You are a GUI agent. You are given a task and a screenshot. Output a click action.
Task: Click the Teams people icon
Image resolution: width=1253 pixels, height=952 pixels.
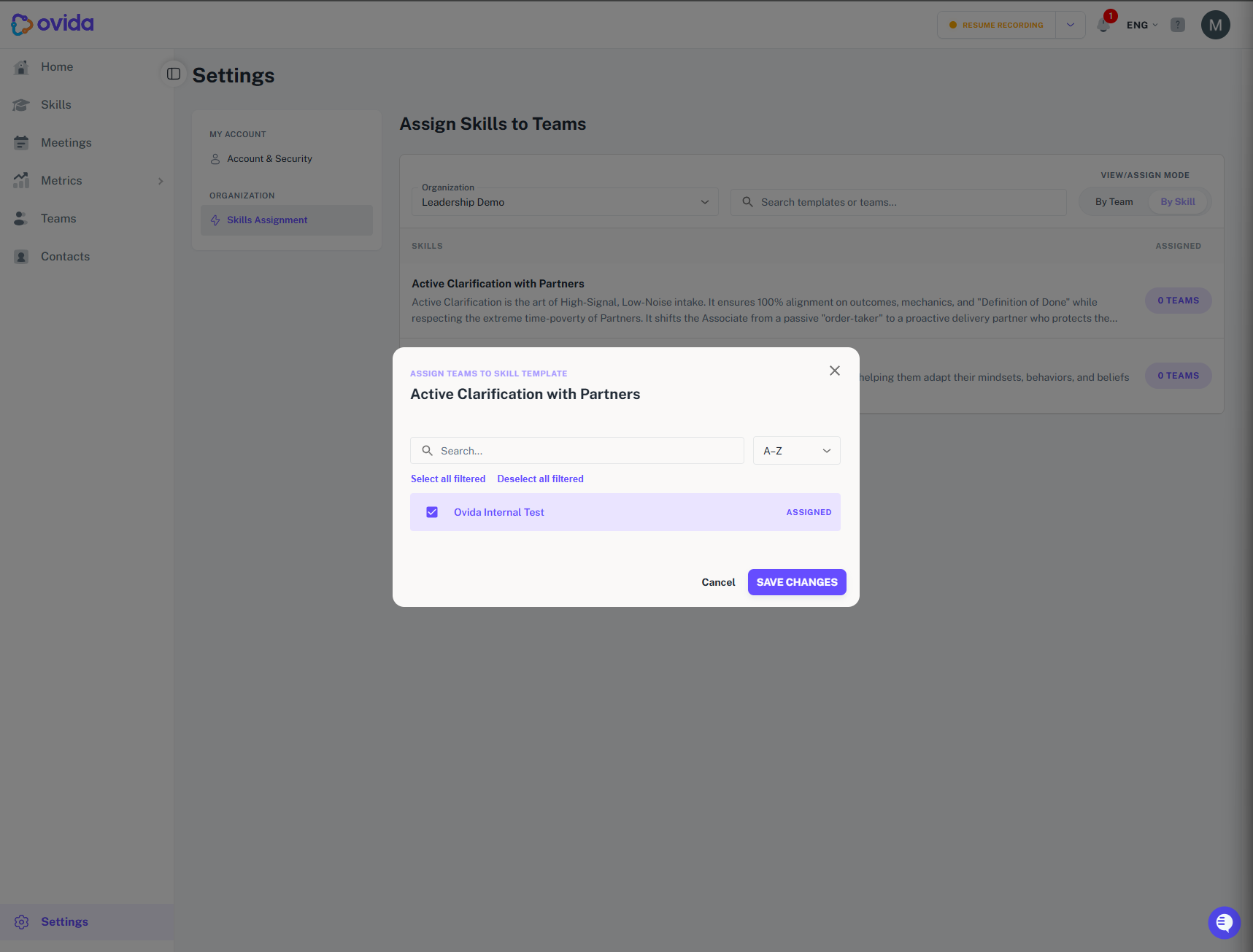tap(21, 219)
